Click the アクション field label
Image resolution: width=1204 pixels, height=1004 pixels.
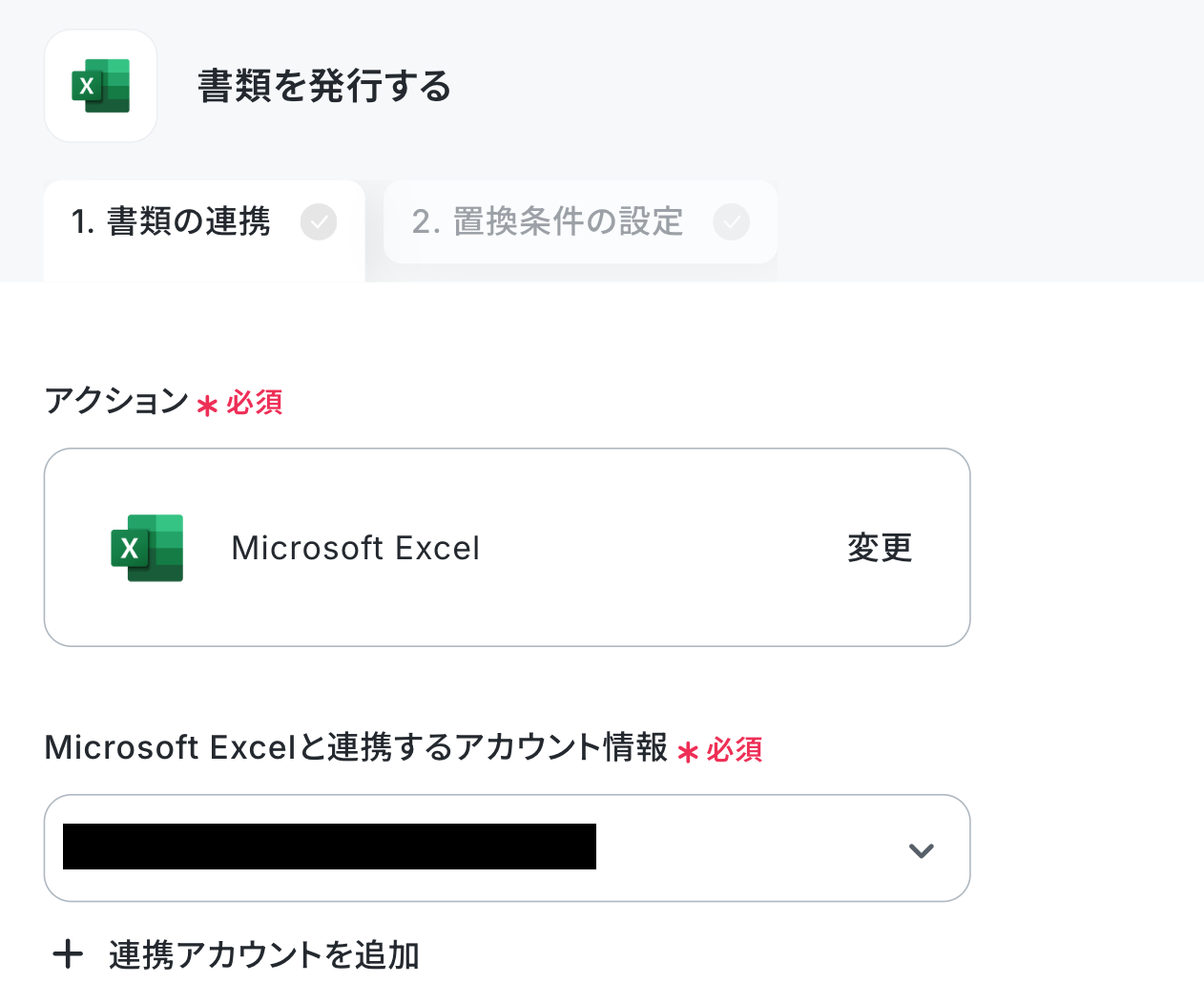point(116,401)
